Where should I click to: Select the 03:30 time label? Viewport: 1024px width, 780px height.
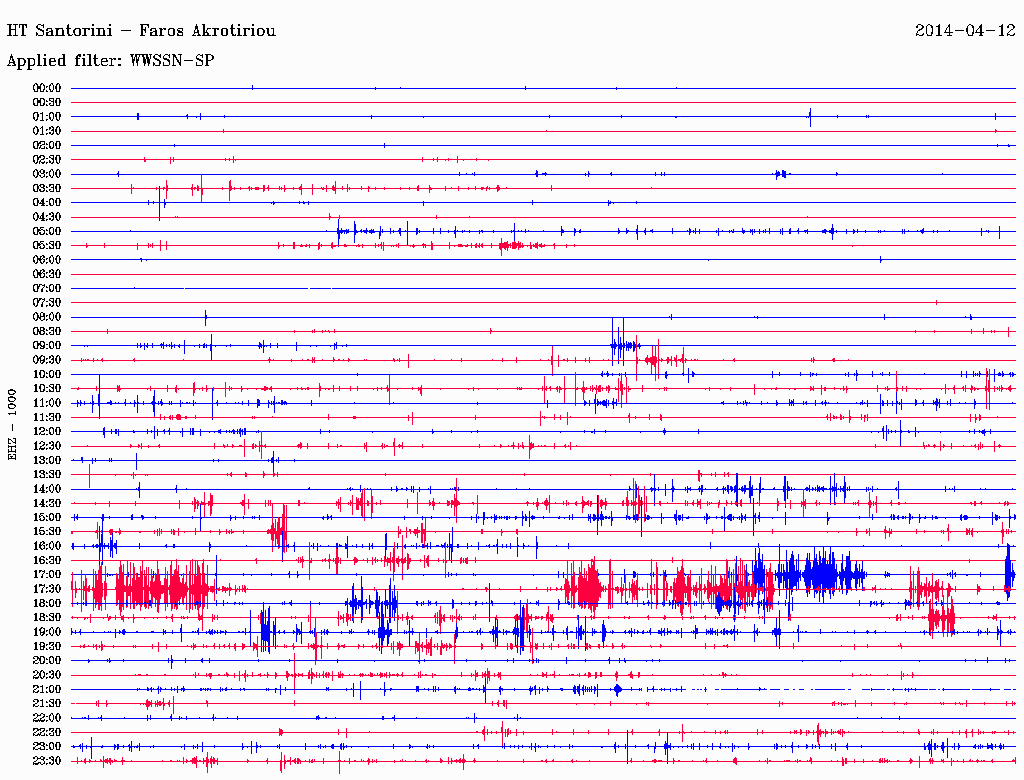tap(47, 189)
